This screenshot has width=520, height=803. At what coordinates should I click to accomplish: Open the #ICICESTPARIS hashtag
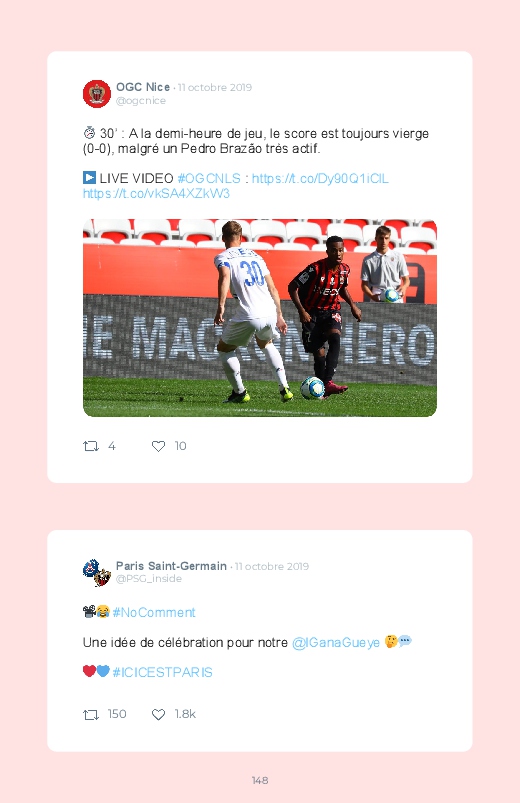(162, 672)
